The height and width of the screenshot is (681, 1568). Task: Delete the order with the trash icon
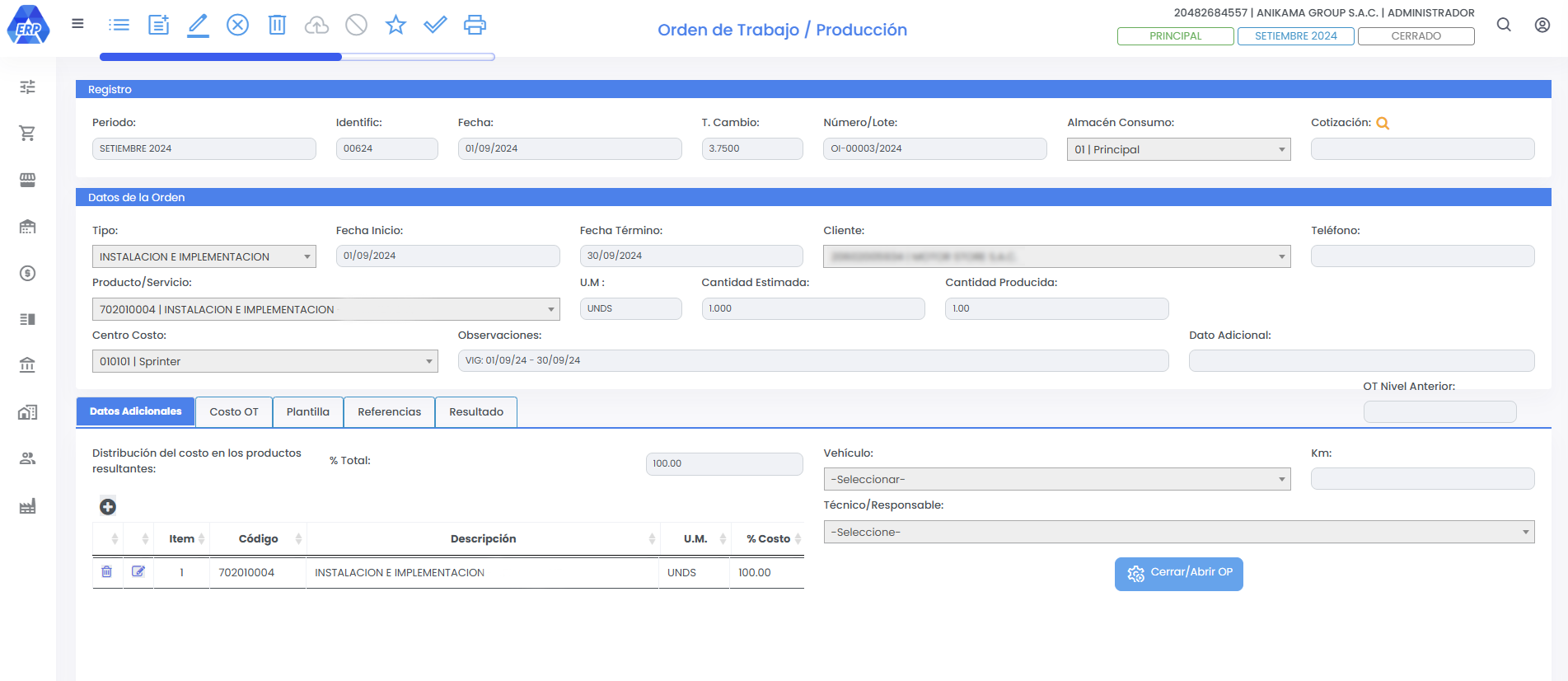click(x=277, y=25)
